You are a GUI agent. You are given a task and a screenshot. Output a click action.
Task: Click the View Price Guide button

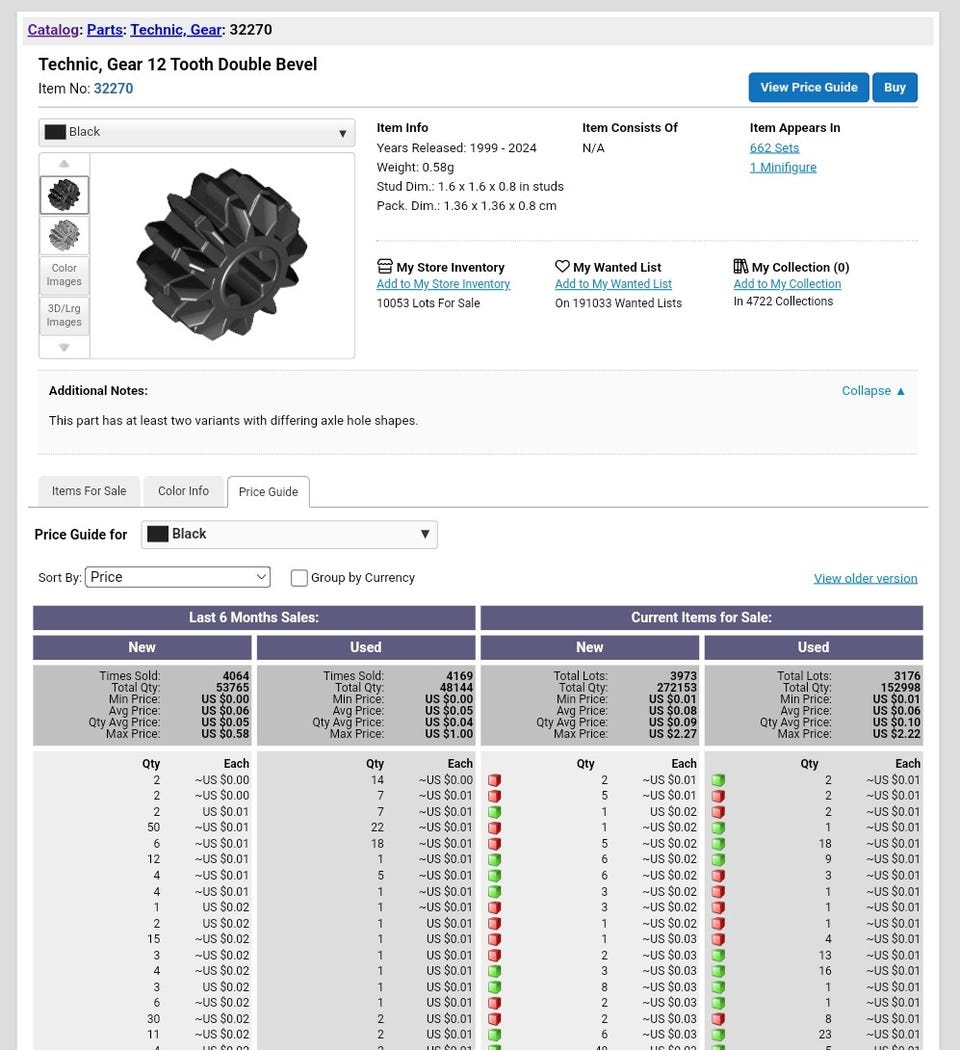pos(809,87)
